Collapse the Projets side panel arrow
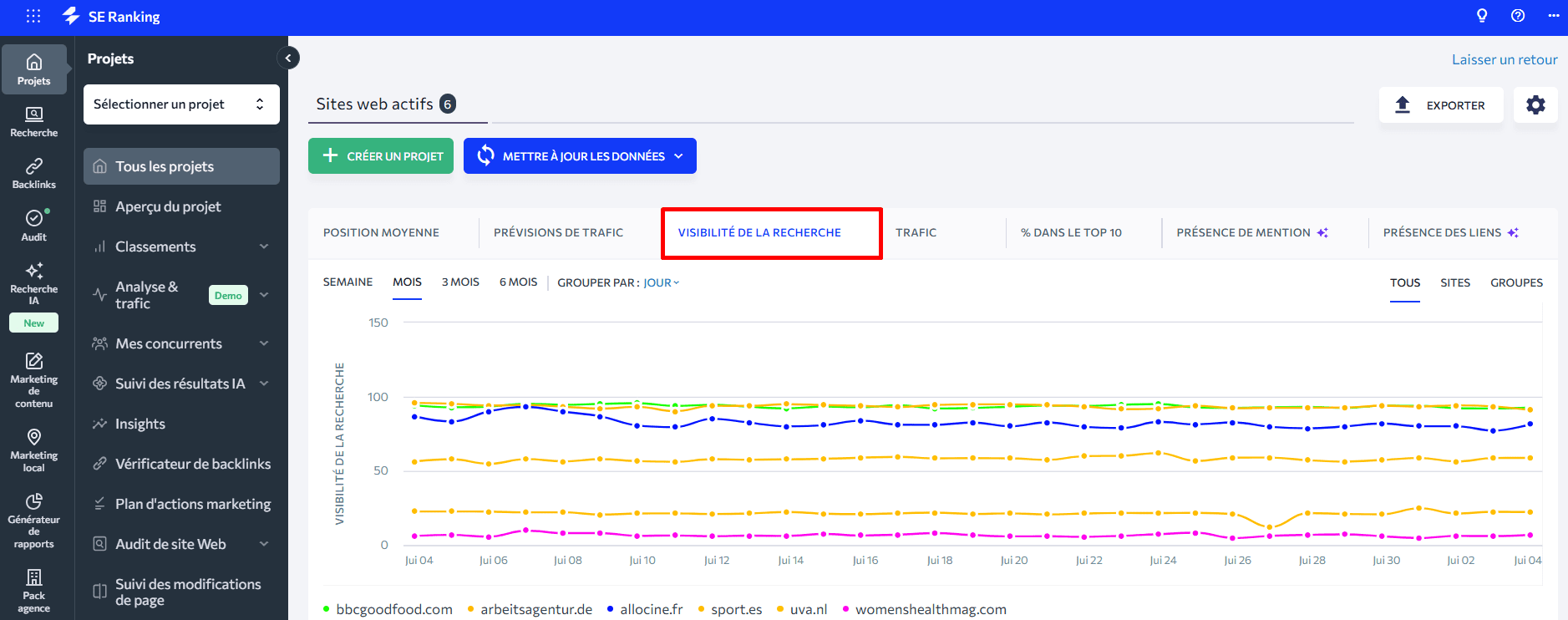Viewport: 1568px width, 620px height. tap(288, 58)
